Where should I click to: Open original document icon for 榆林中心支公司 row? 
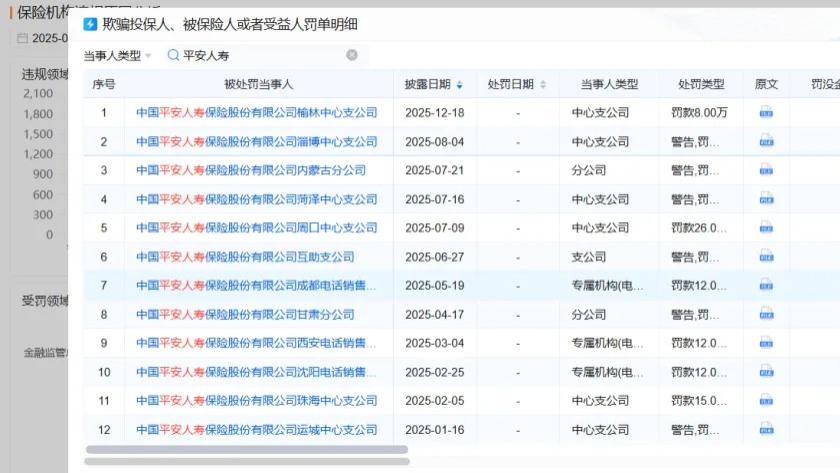[766, 112]
